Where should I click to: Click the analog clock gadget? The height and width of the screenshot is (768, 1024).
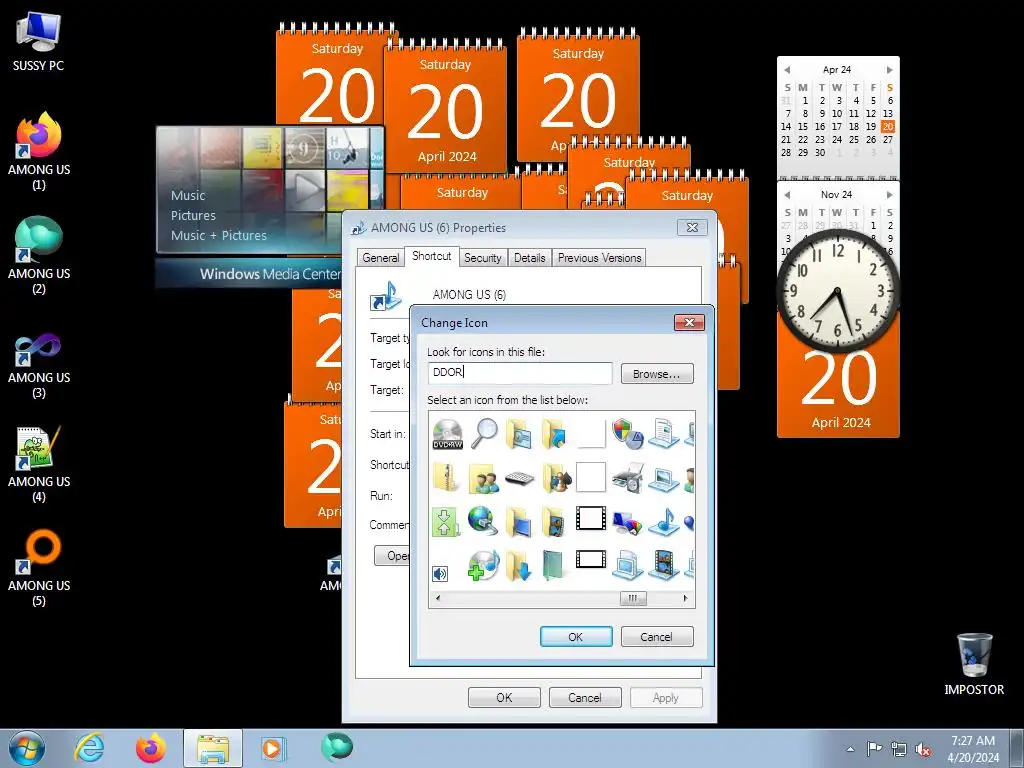(x=838, y=291)
